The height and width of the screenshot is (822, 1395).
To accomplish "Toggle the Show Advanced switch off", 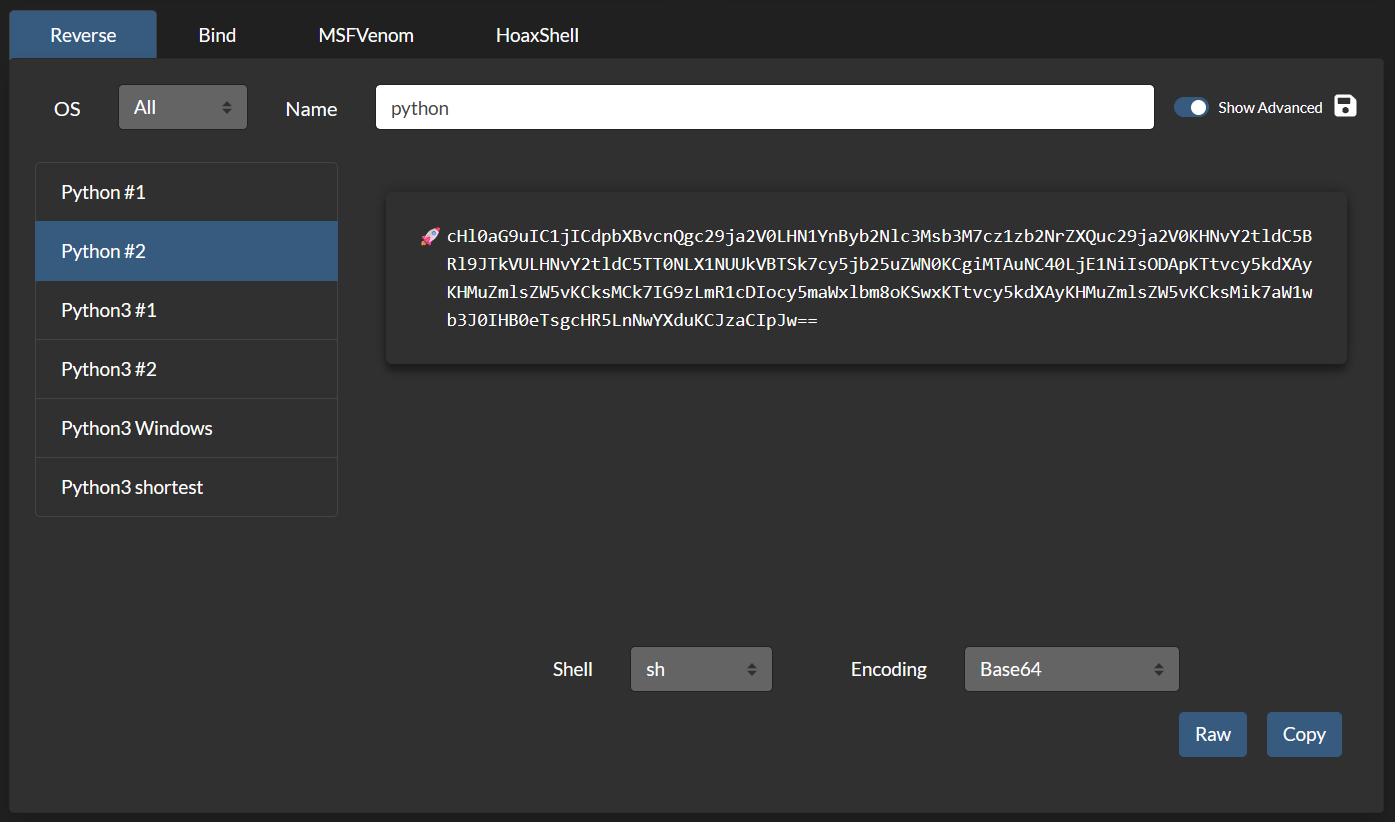I will [1191, 107].
